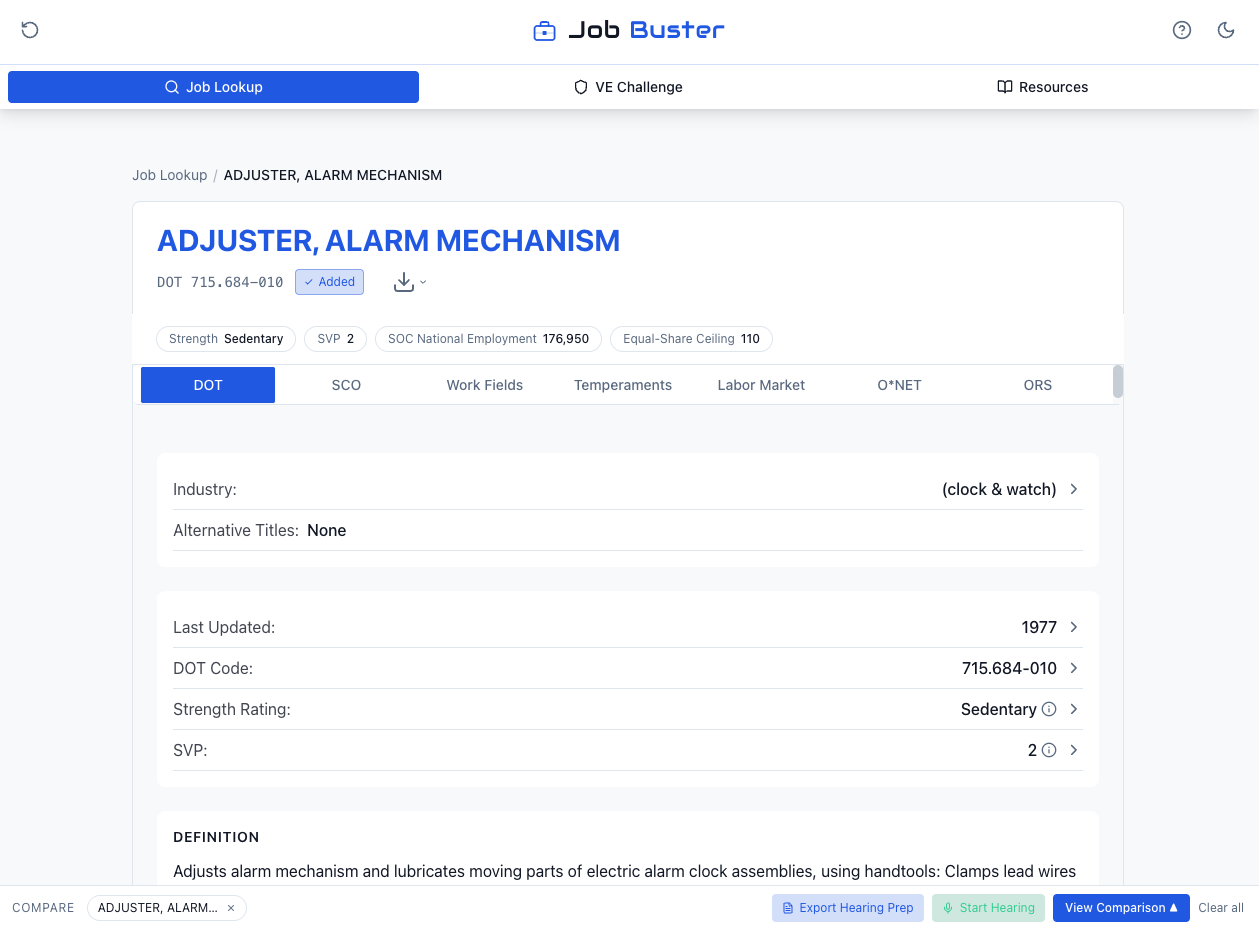Click the (clock & watch) industry value
1259x927 pixels.
[999, 489]
